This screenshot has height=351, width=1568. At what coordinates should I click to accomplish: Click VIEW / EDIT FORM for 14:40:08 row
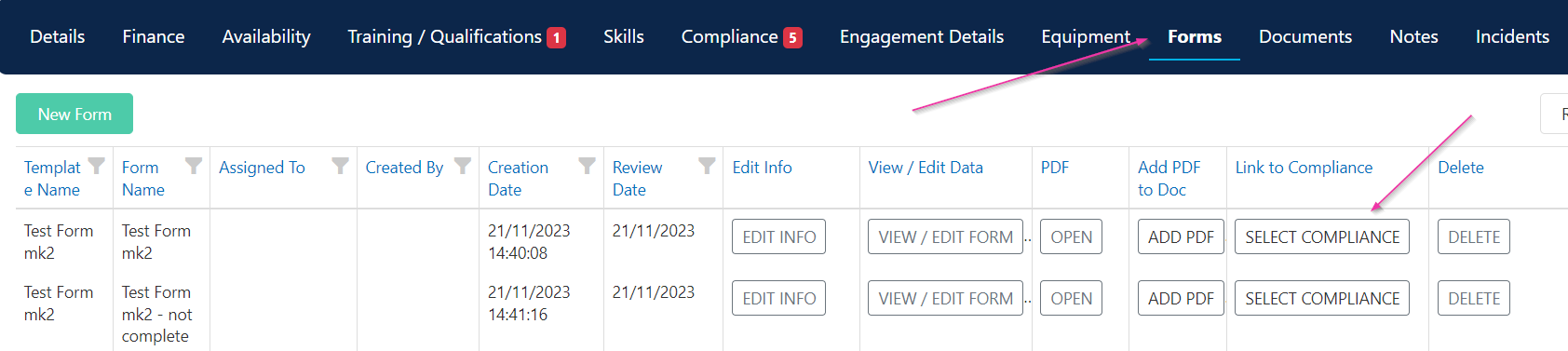click(x=945, y=236)
